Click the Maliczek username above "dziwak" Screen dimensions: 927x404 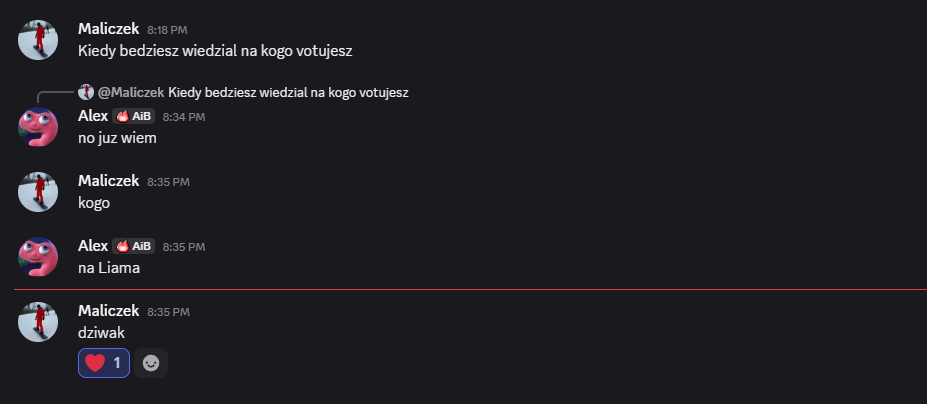pyautogui.click(x=108, y=311)
